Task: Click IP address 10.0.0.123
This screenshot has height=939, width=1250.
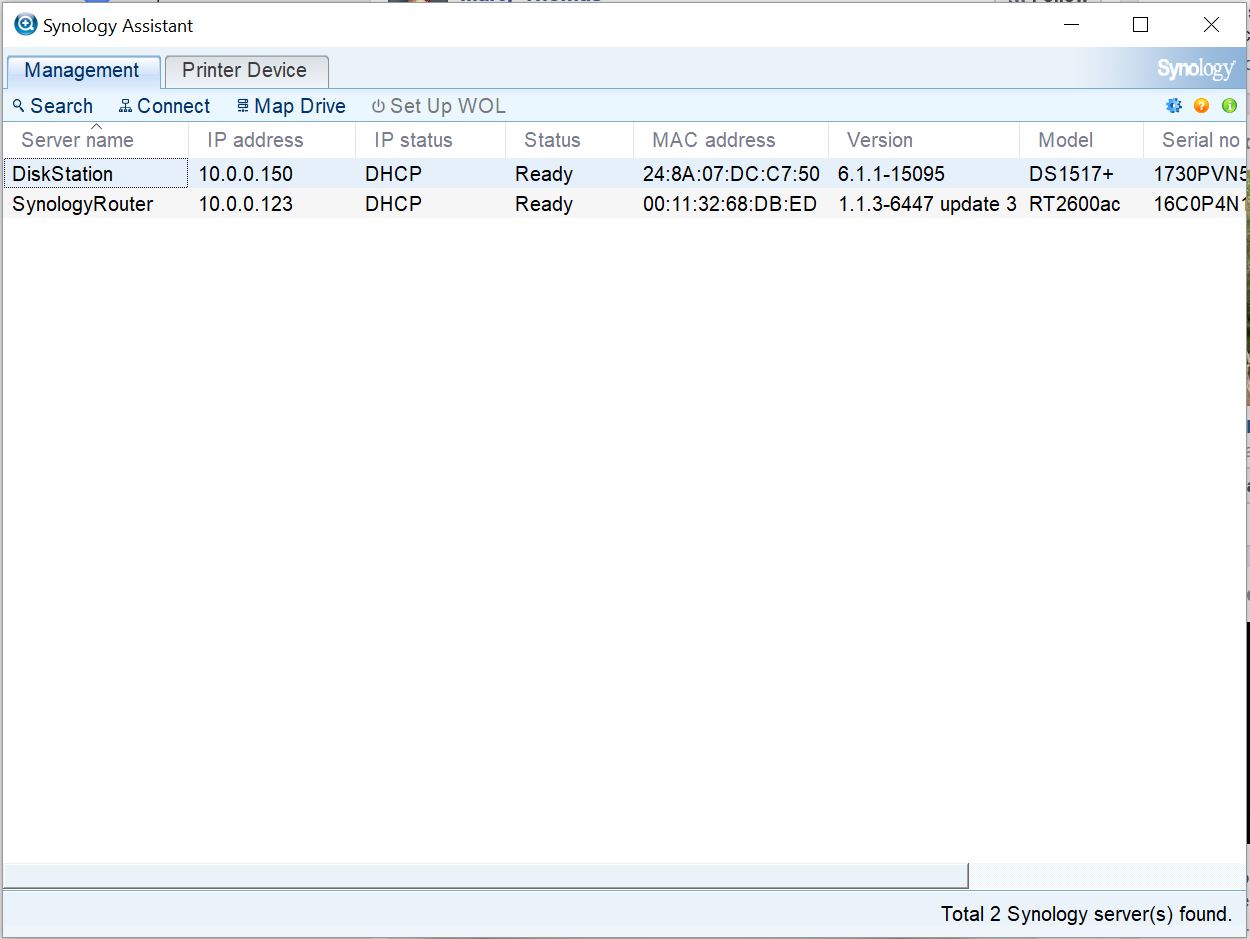Action: point(246,204)
